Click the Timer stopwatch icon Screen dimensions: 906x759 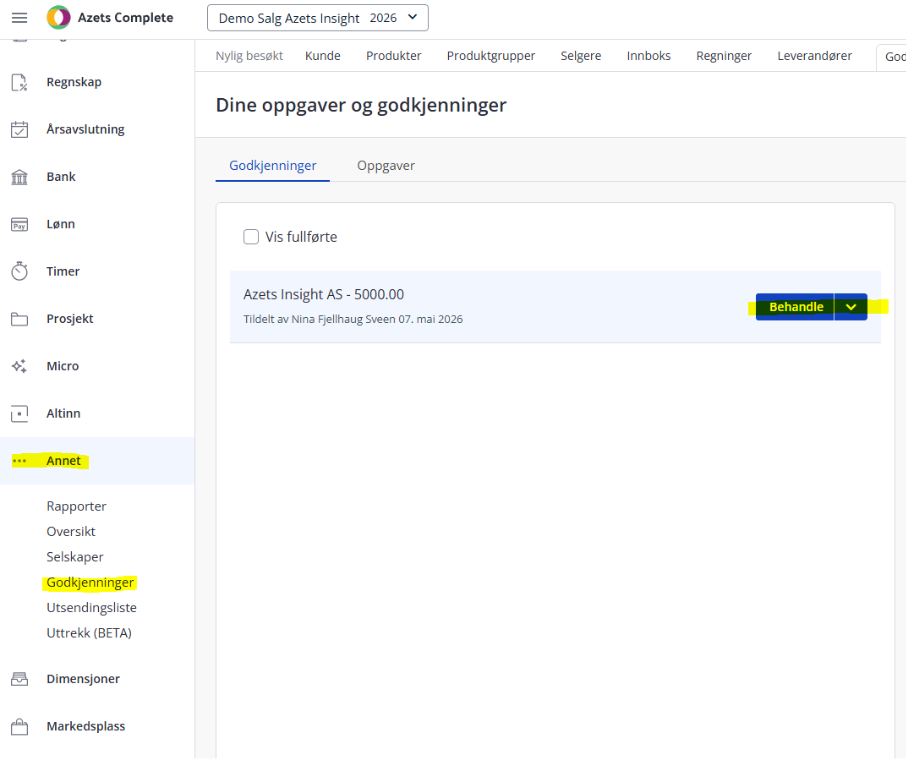[x=19, y=271]
